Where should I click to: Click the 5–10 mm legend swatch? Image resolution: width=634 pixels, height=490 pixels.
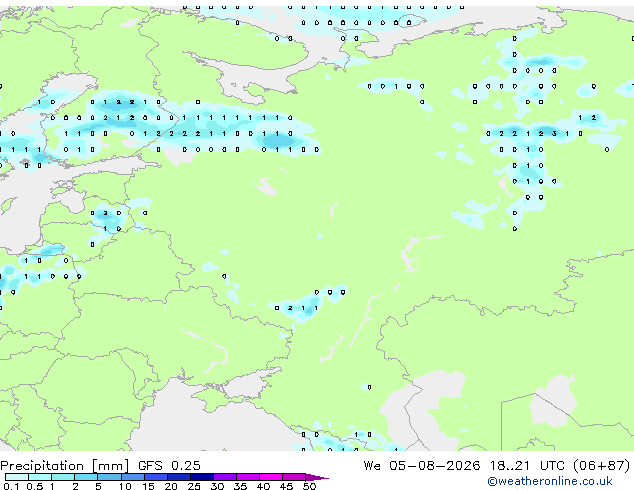coord(109,477)
